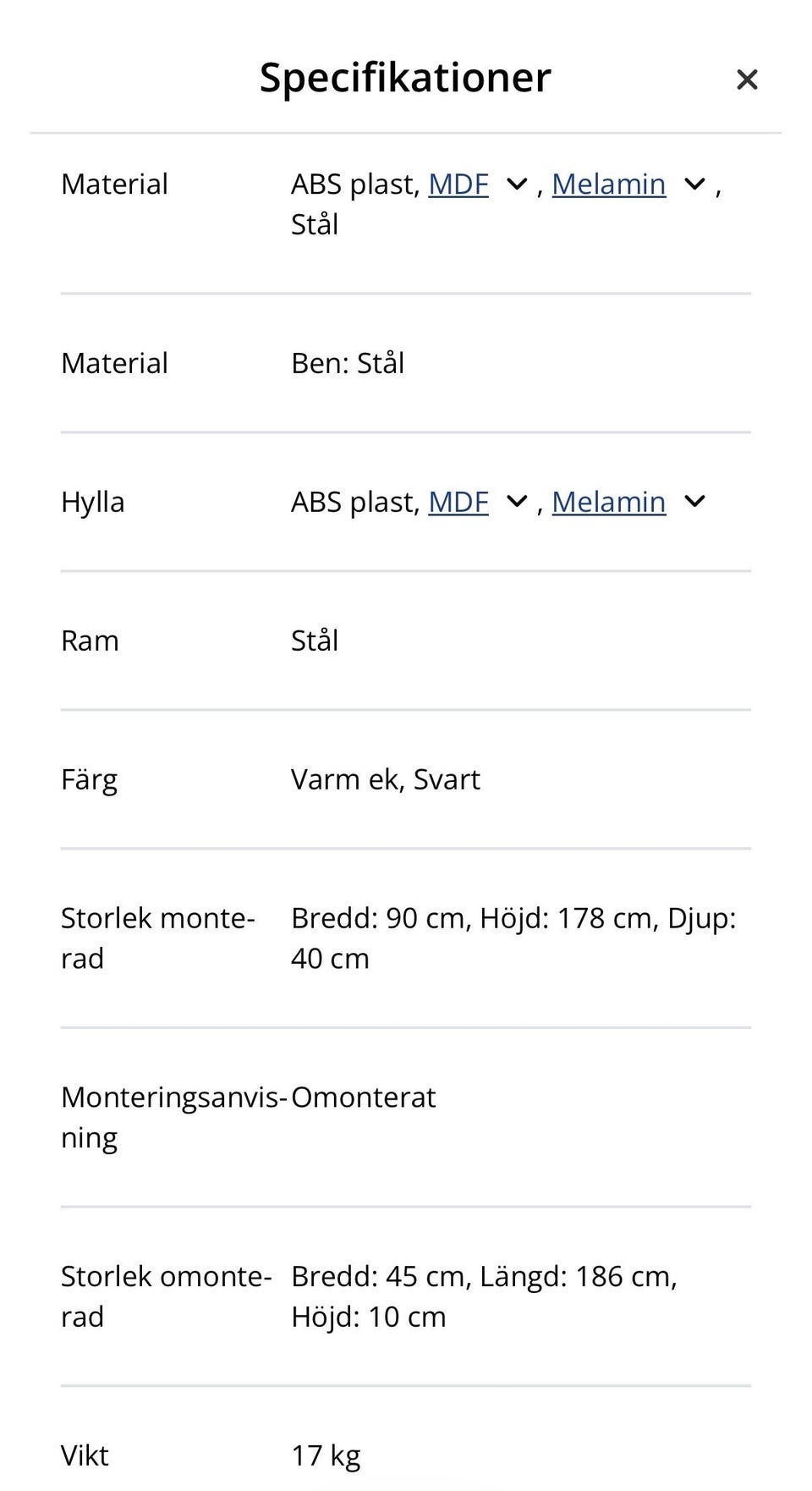Select the 'Ben: Stål' material value
Screen dimensions: 812x1491
pos(348,364)
